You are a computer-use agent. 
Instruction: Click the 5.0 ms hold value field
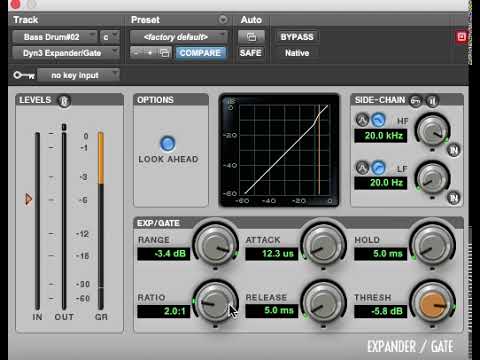pyautogui.click(x=381, y=254)
